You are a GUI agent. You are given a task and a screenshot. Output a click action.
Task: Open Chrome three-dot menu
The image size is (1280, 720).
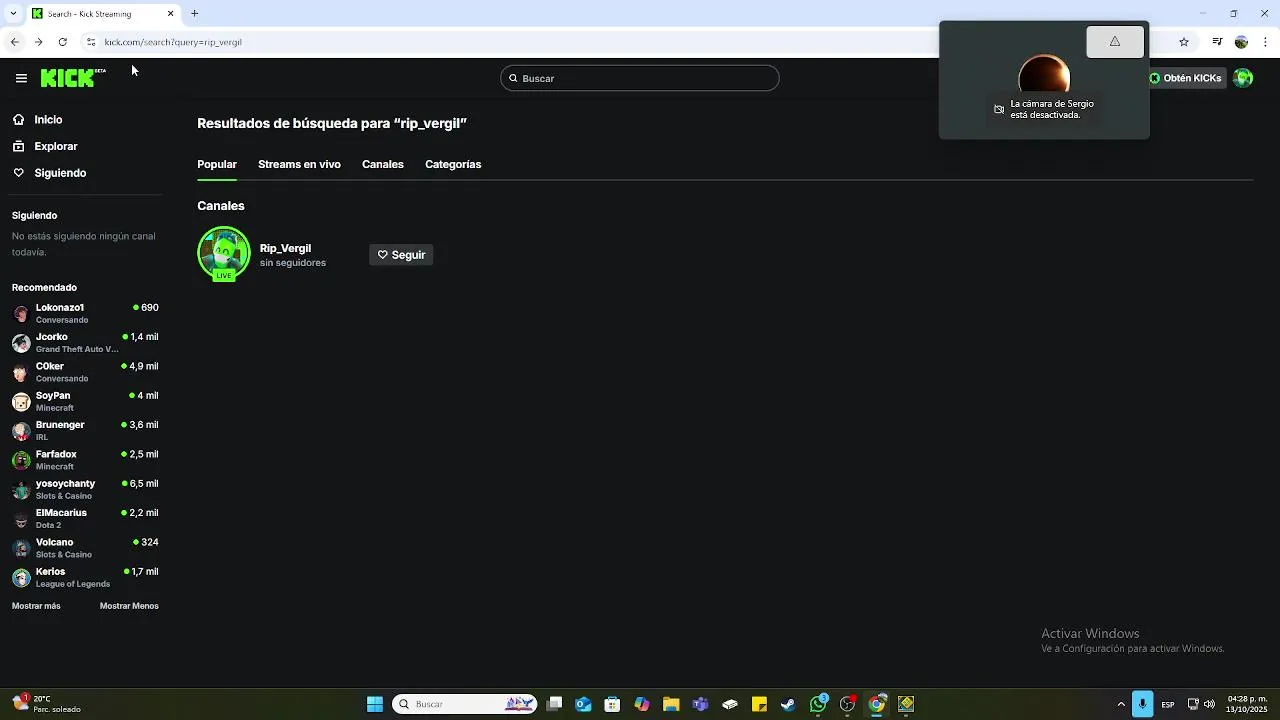pyautogui.click(x=1265, y=42)
